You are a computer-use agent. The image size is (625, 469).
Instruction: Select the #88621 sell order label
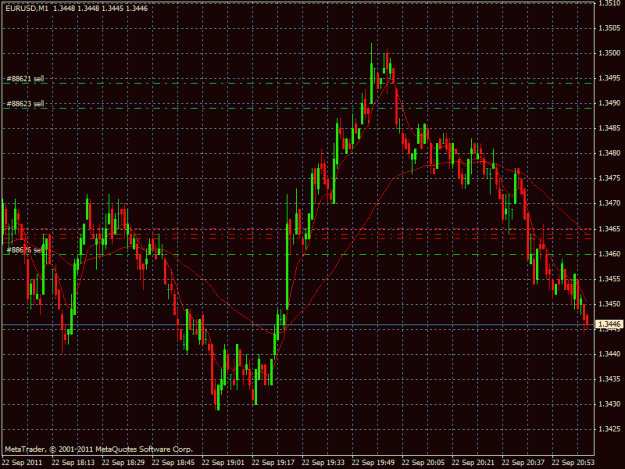(25, 78)
